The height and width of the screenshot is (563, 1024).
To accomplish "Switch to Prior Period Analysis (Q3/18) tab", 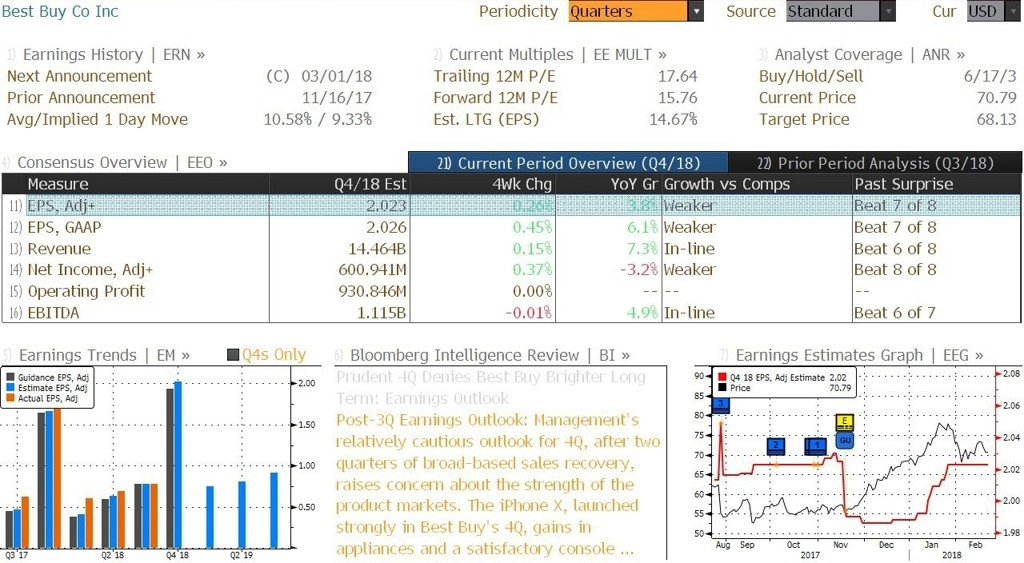I will coord(875,163).
